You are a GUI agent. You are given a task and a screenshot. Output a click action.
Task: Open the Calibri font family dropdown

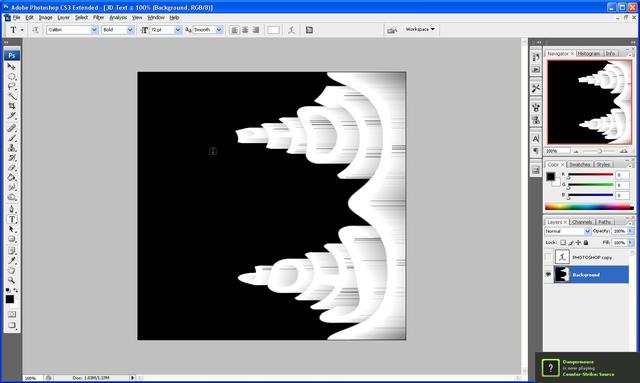click(72, 30)
